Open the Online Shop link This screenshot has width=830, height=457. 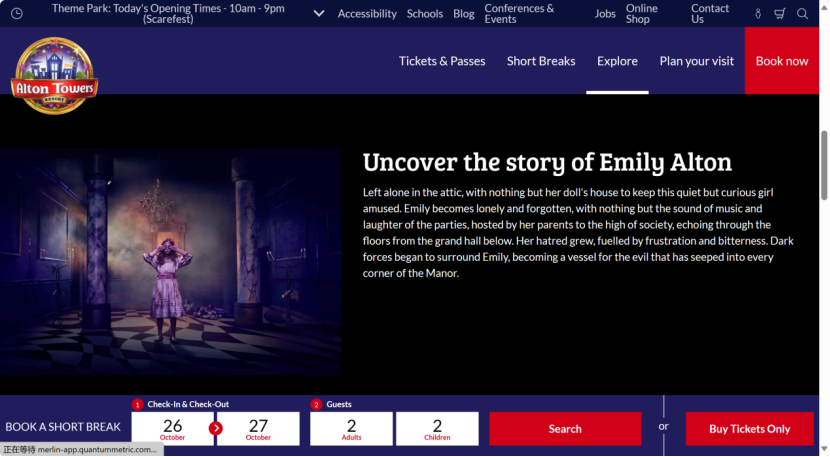pos(642,14)
